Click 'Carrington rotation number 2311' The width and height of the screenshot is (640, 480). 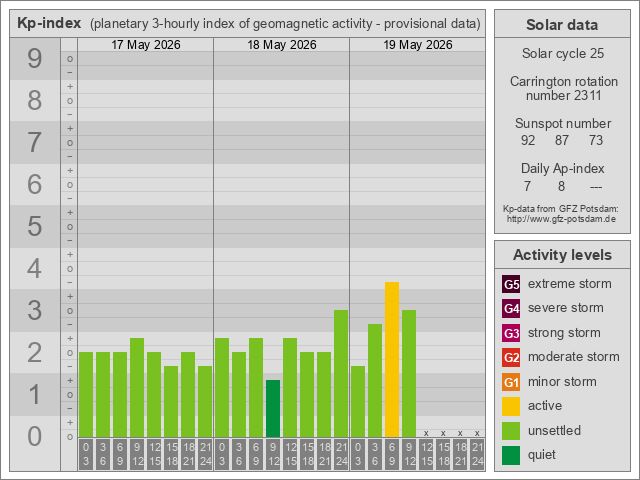click(563, 88)
